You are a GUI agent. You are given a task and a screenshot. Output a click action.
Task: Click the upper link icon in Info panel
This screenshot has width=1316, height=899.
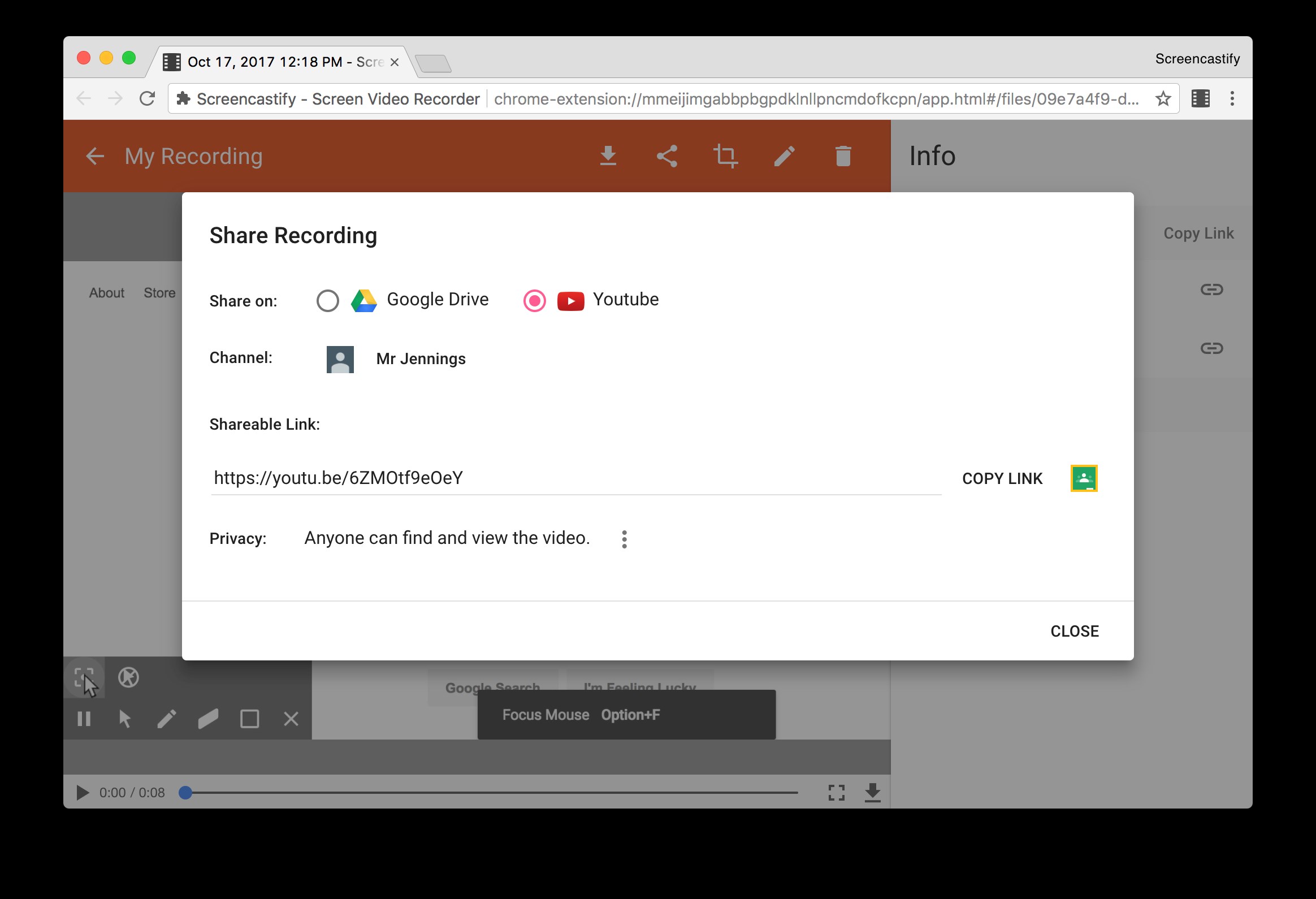1212,289
